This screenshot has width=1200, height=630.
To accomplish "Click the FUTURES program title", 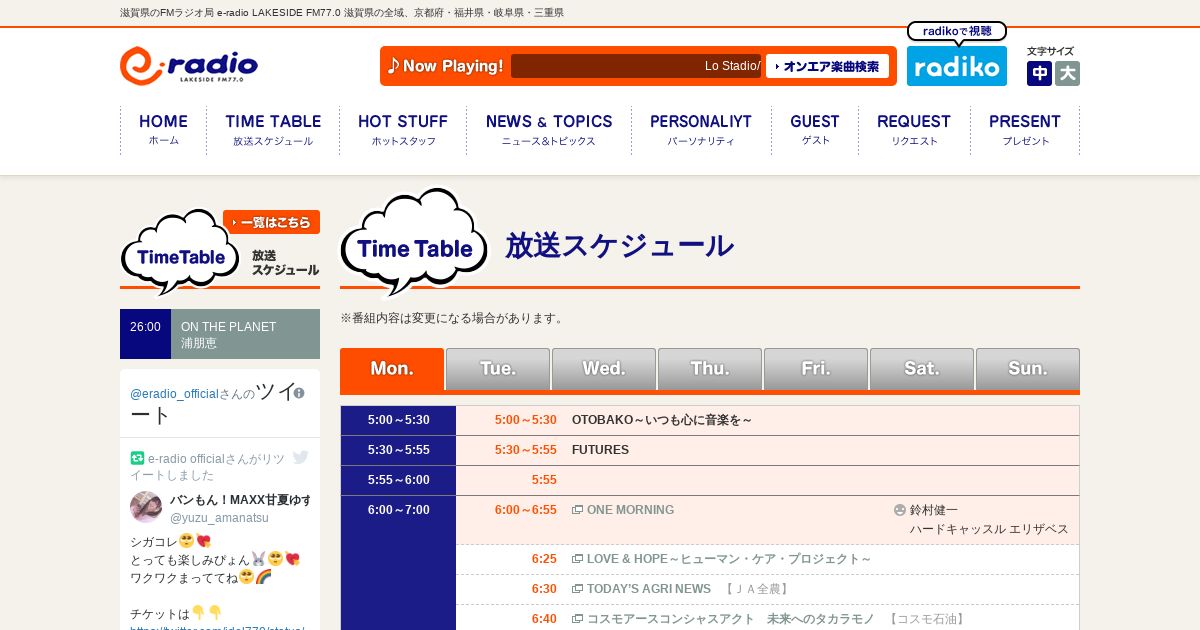I will coord(600,450).
